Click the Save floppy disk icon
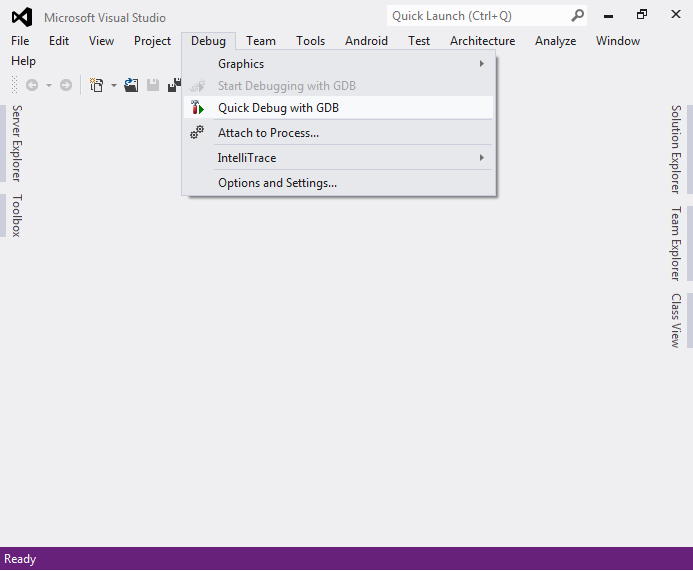Image resolution: width=693 pixels, height=571 pixels. (153, 85)
